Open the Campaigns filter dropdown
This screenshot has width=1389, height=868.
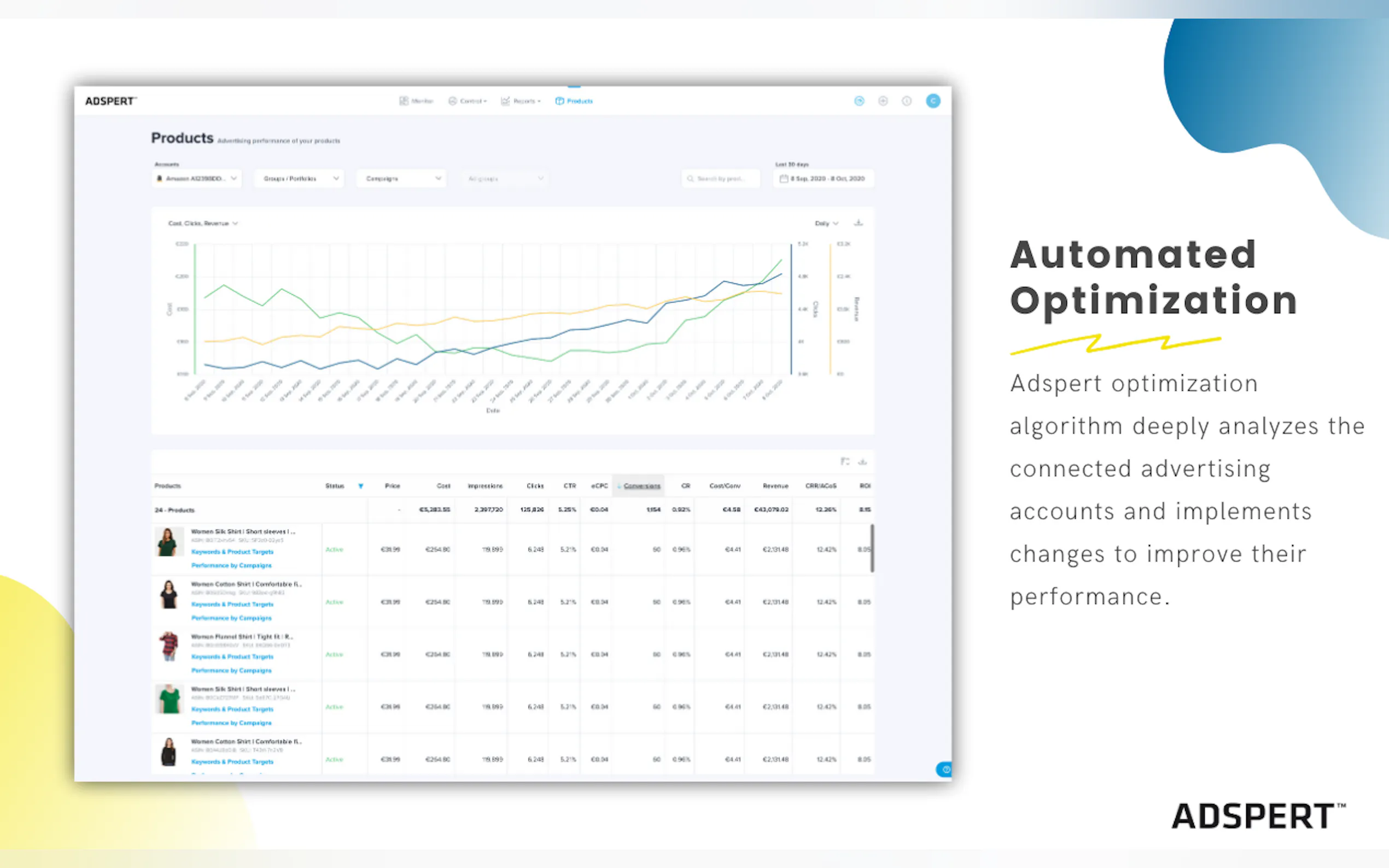401,179
